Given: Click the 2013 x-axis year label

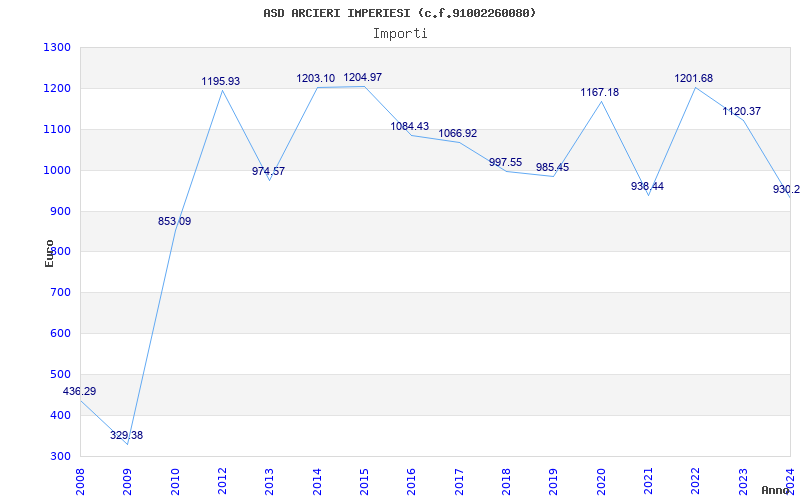Looking at the screenshot, I should coord(269,481).
